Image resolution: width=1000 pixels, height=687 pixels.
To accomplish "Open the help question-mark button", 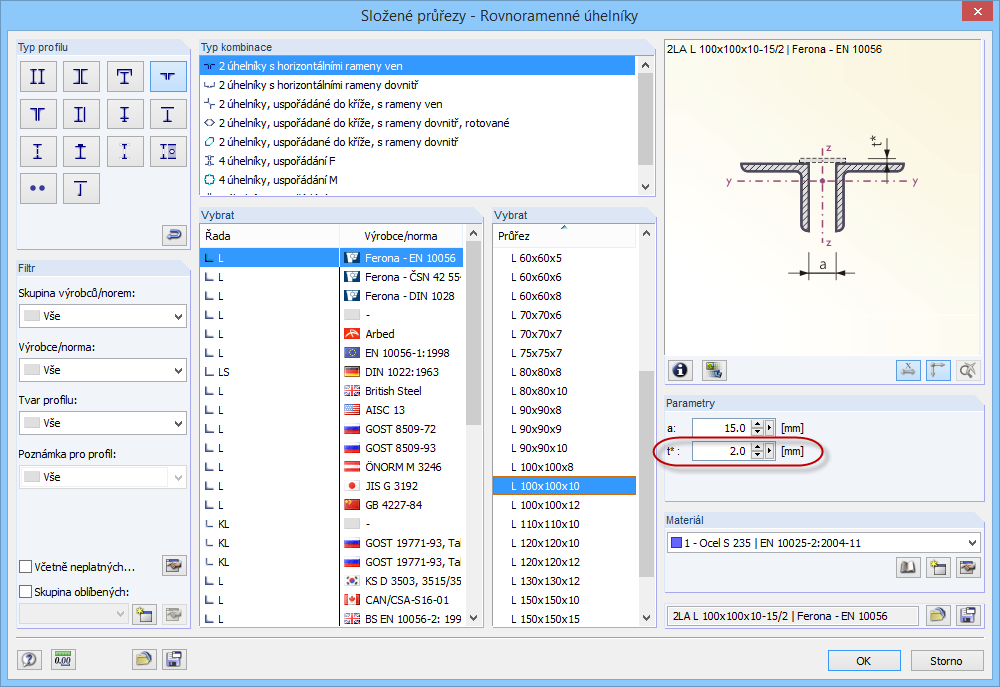I will point(29,659).
